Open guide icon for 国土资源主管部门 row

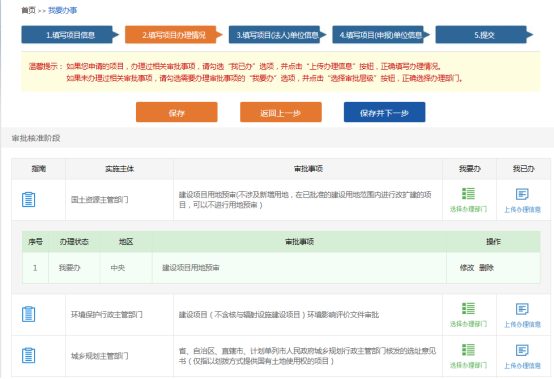click(28, 200)
